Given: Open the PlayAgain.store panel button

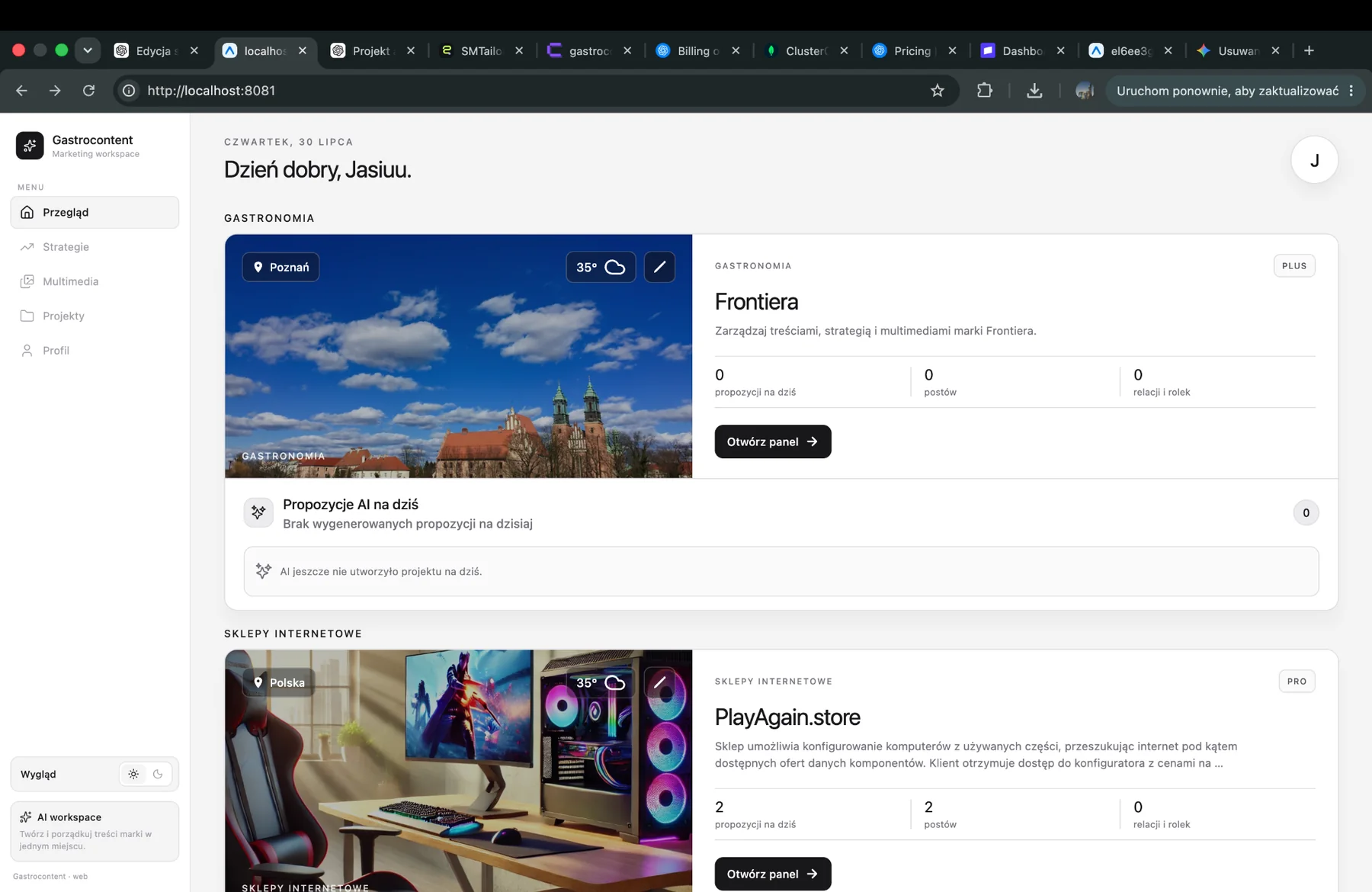Looking at the screenshot, I should [x=773, y=874].
